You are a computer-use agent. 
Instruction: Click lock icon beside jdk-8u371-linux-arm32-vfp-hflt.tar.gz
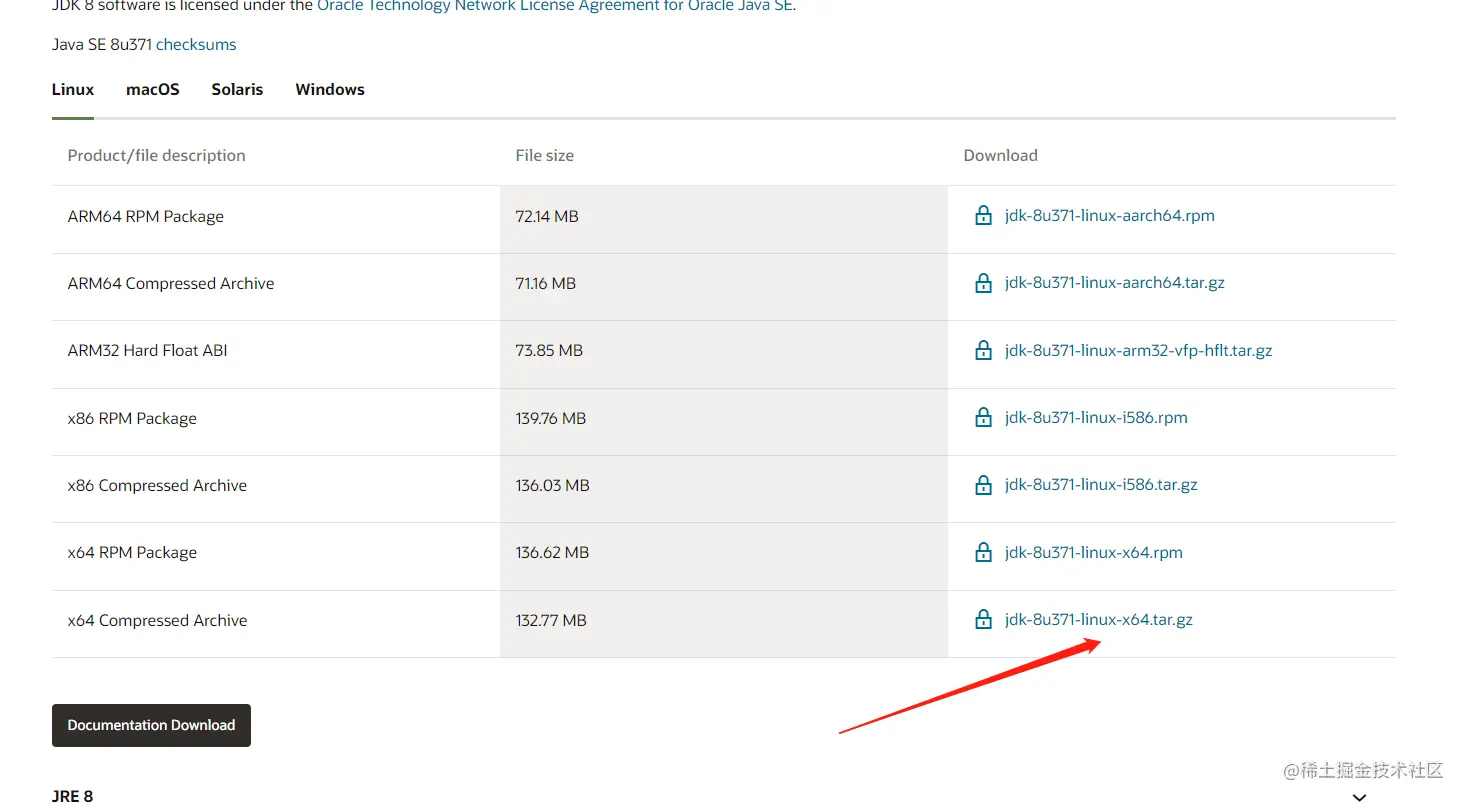983,350
